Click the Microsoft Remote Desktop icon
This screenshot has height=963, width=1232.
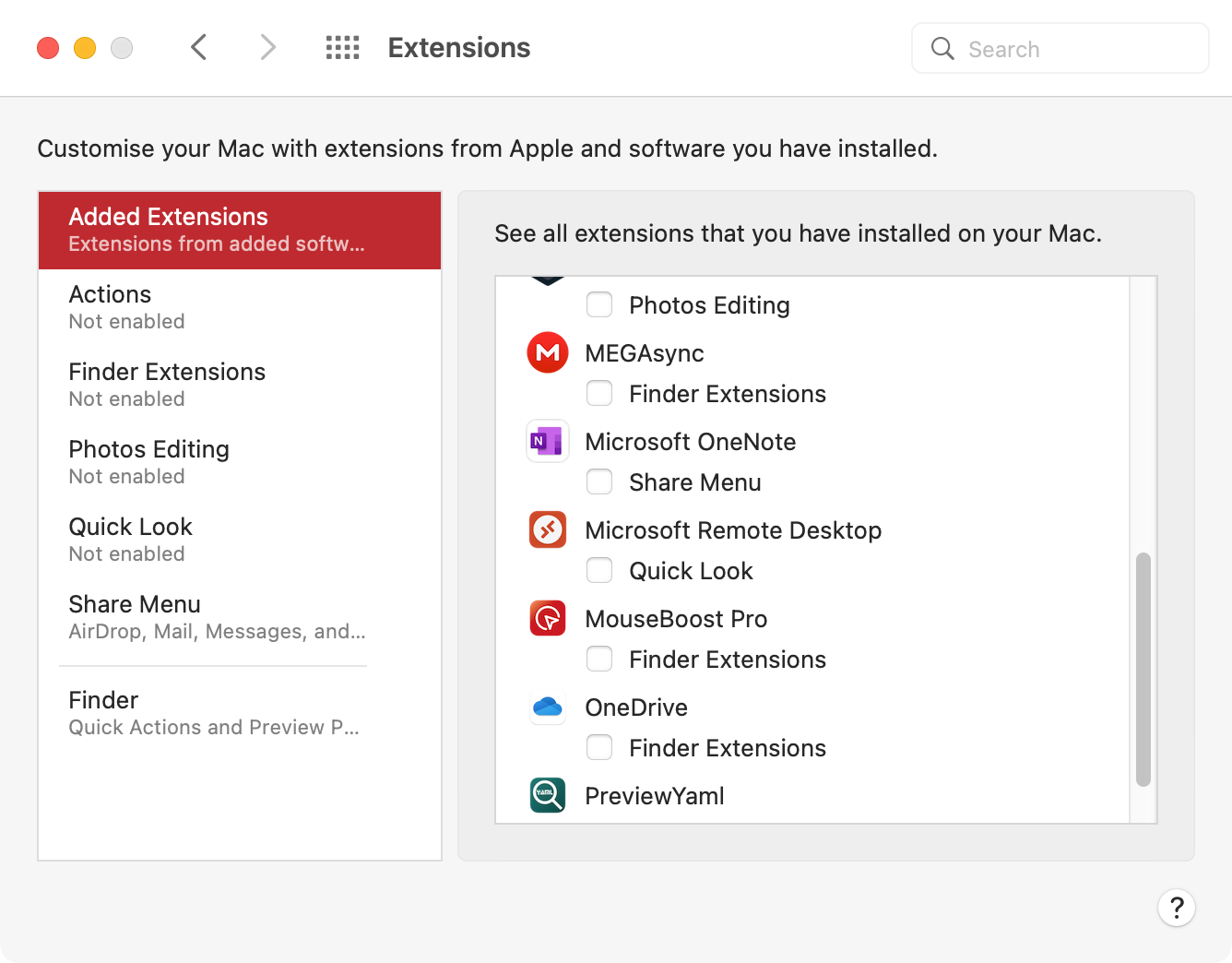tap(547, 529)
